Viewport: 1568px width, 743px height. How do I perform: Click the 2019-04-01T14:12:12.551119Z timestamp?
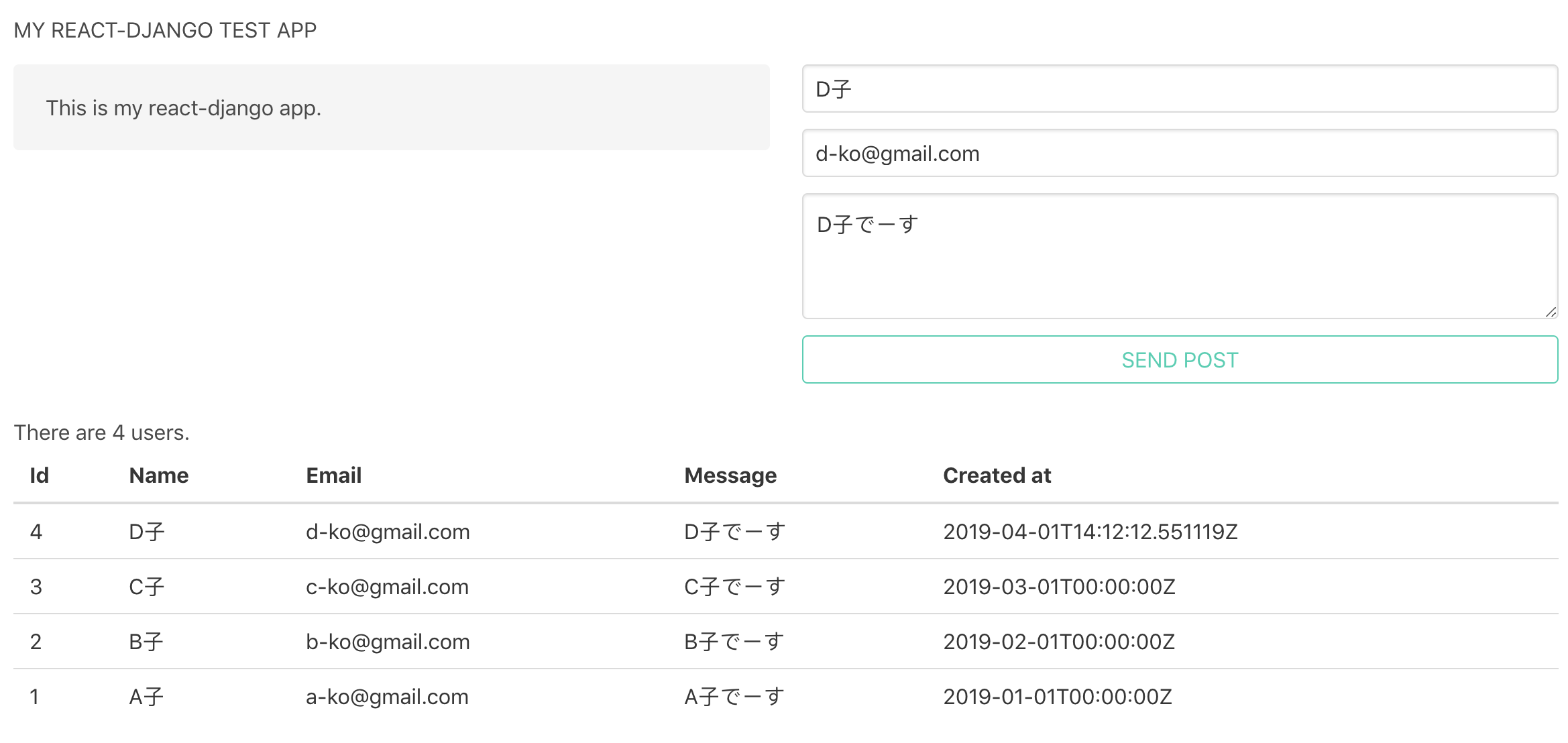pos(1090,532)
